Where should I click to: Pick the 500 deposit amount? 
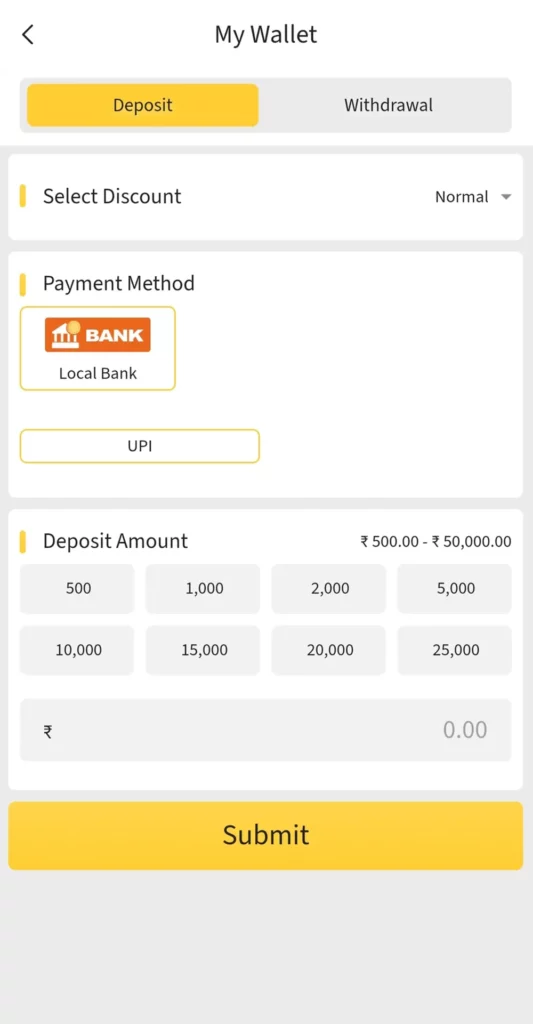point(77,588)
